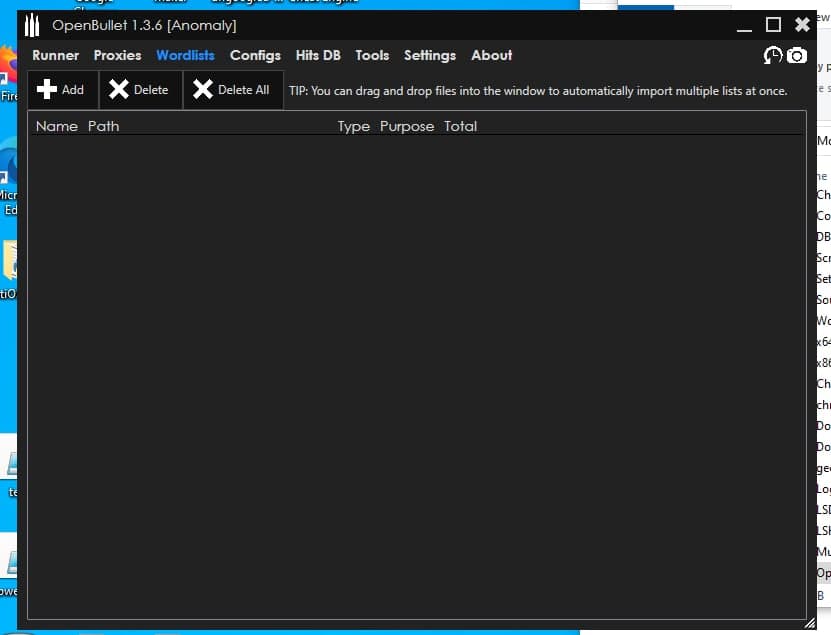Sort by the Type column header
The height and width of the screenshot is (635, 831).
pos(353,127)
